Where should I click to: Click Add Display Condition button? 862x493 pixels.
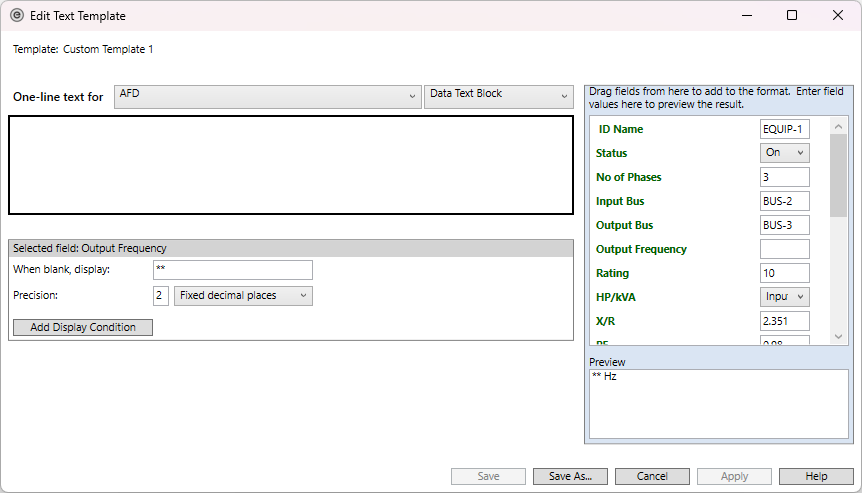pyautogui.click(x=83, y=327)
